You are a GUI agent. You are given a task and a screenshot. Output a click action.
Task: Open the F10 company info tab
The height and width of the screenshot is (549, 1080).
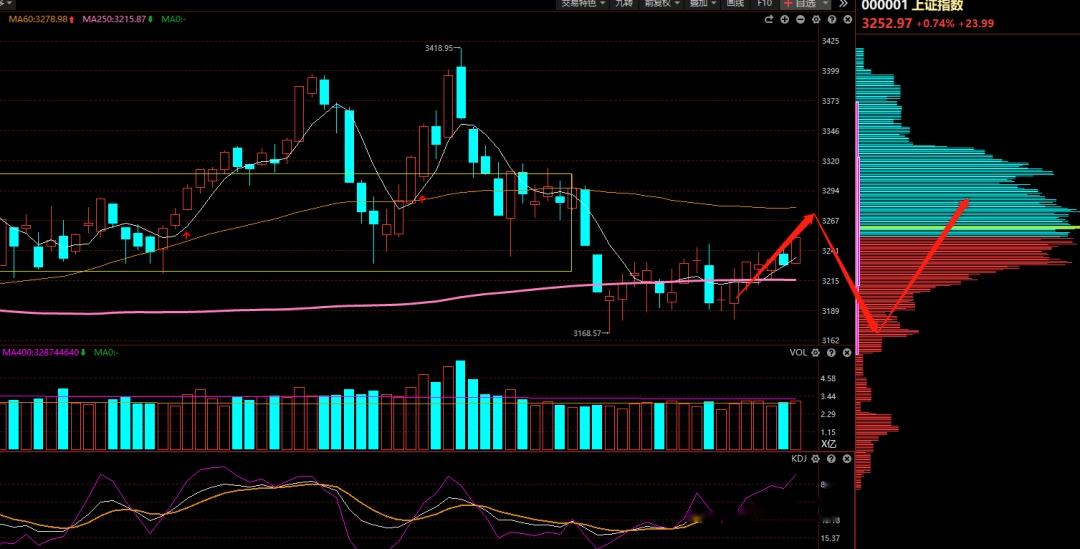pyautogui.click(x=764, y=4)
